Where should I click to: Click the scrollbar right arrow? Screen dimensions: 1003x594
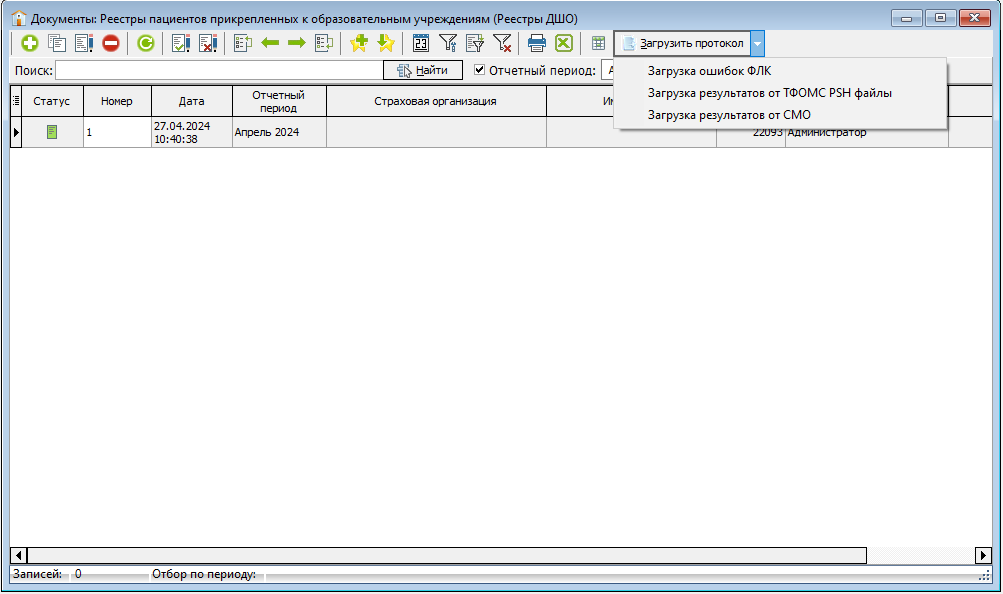983,555
